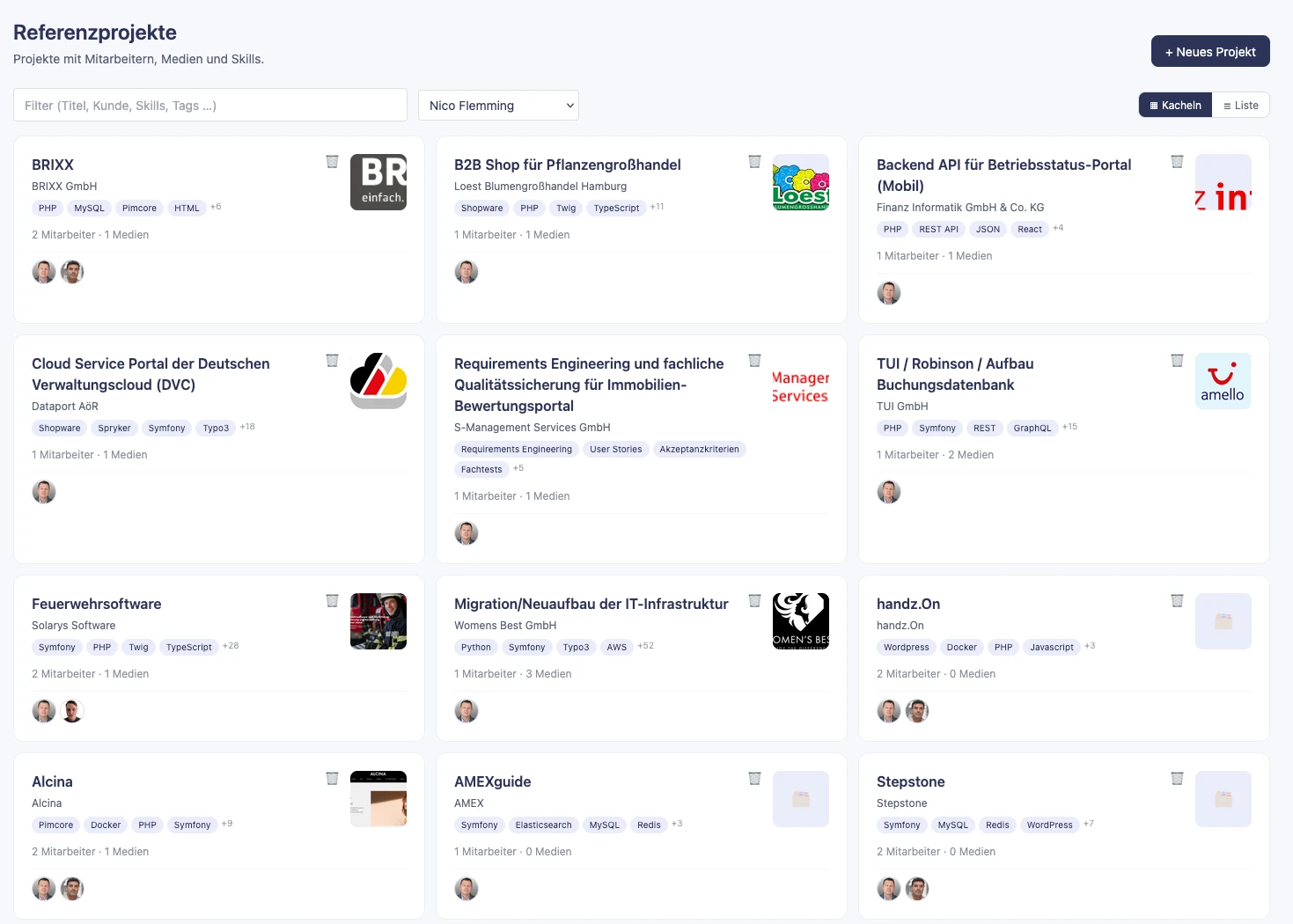Remove Backend API für Betriebsstatus-Portal project

pos(1177,161)
